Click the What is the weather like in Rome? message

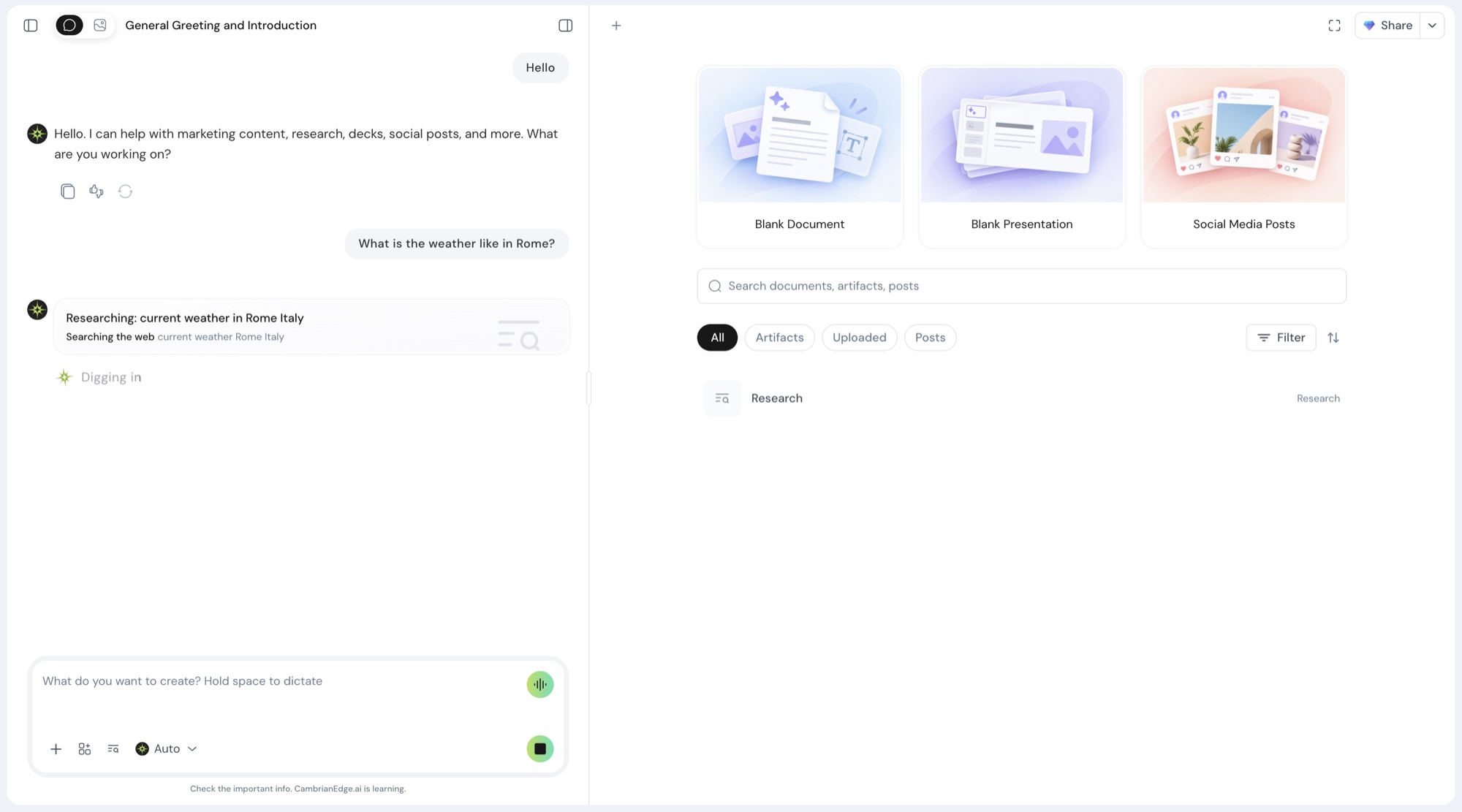coord(456,244)
